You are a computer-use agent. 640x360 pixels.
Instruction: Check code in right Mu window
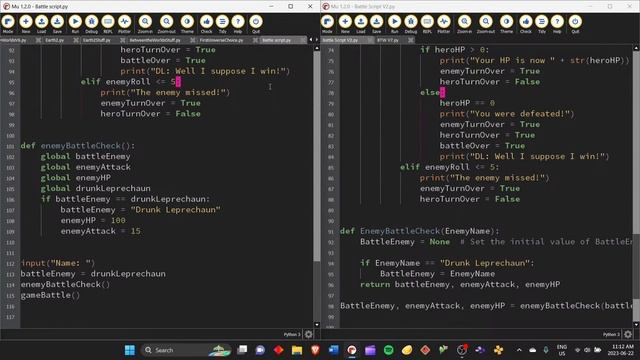pos(526,24)
